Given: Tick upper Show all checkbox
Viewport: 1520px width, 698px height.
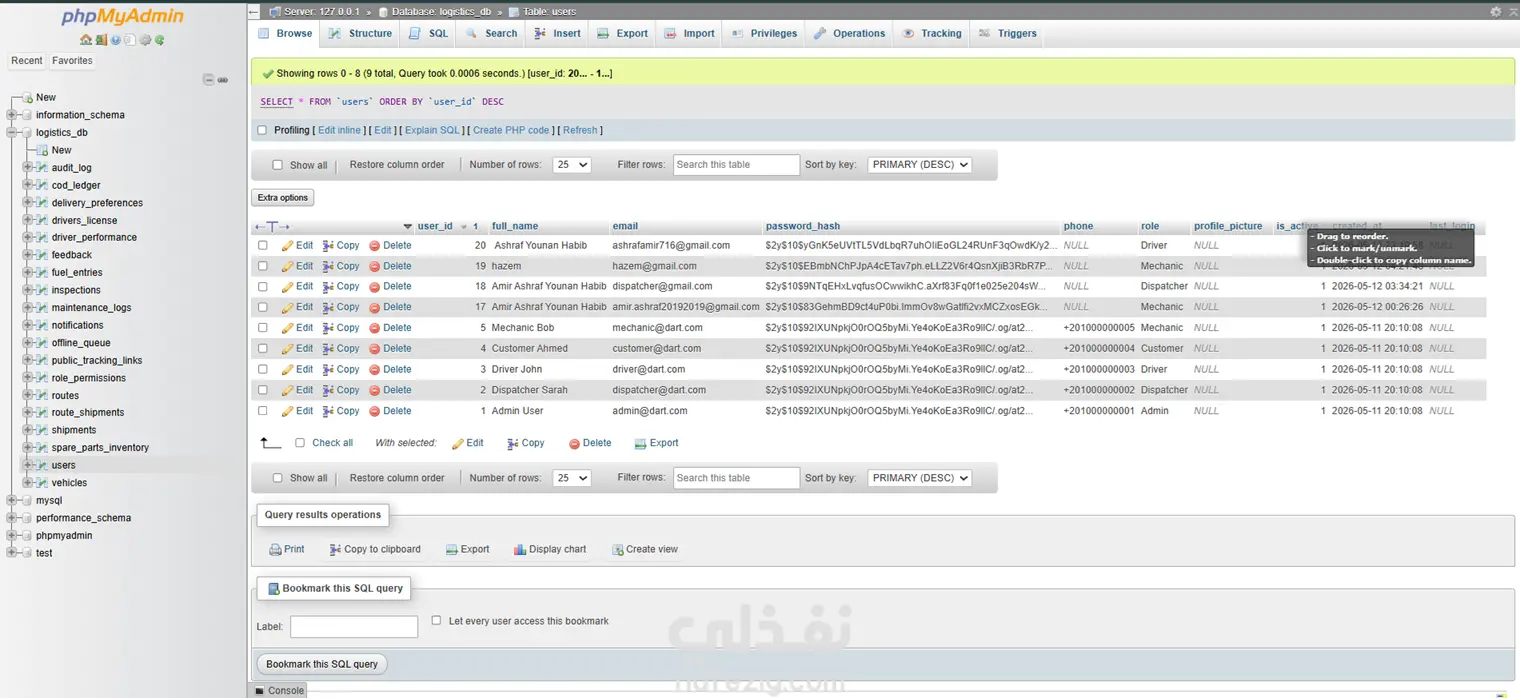Looking at the screenshot, I should click(x=278, y=165).
